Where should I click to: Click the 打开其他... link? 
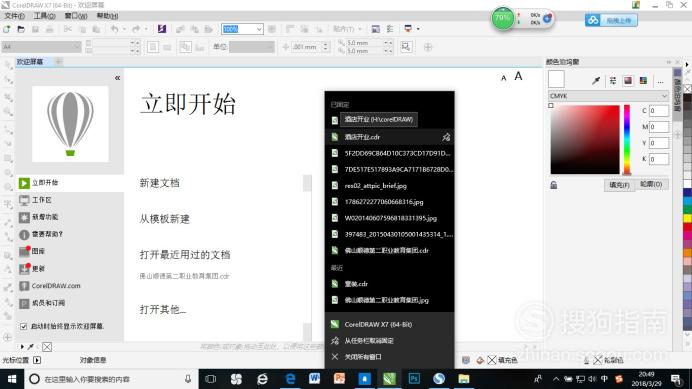click(x=162, y=310)
